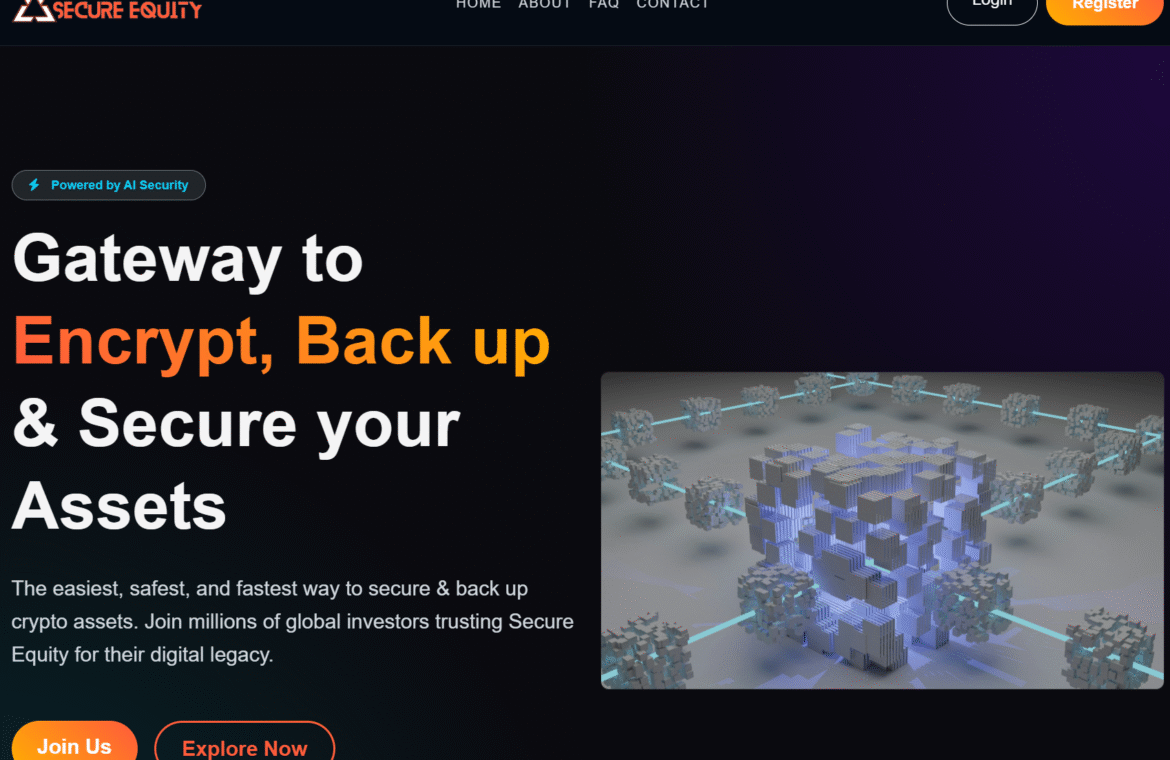This screenshot has height=760, width=1170.
Task: Click the SECURE EQUITY brand name text
Action: pyautogui.click(x=128, y=10)
